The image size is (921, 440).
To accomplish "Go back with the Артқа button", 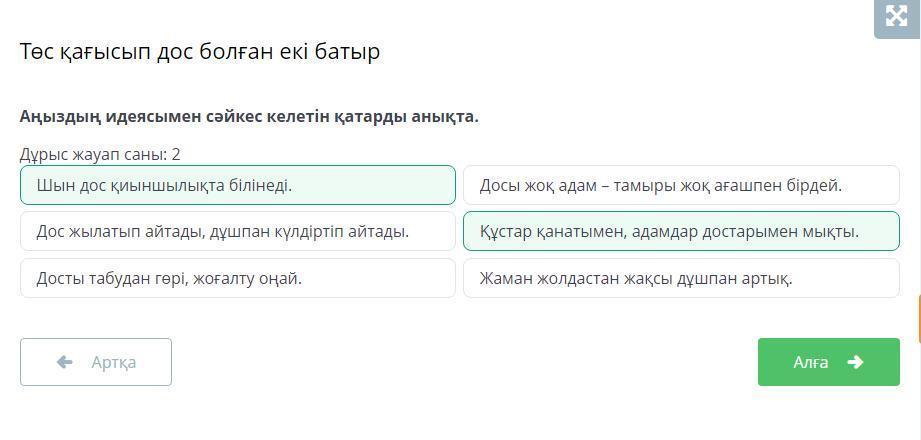I will (x=96, y=362).
